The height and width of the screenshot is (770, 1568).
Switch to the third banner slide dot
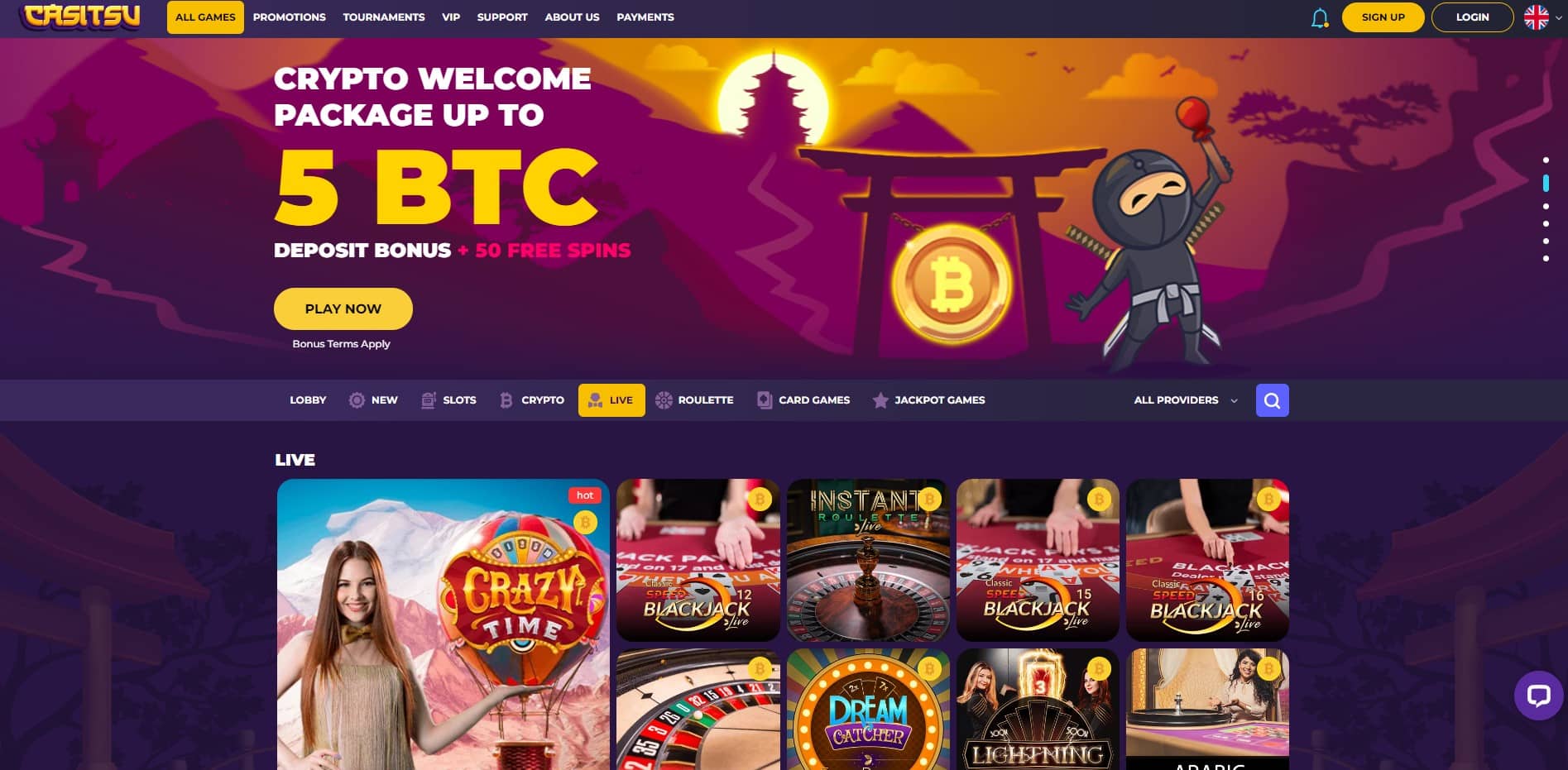[x=1546, y=206]
